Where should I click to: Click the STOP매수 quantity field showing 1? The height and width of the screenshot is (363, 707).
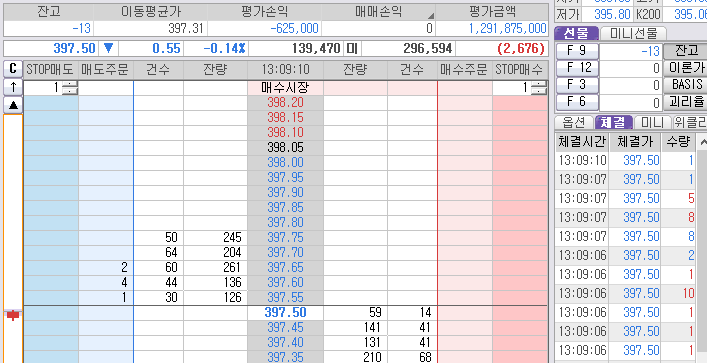(x=512, y=88)
